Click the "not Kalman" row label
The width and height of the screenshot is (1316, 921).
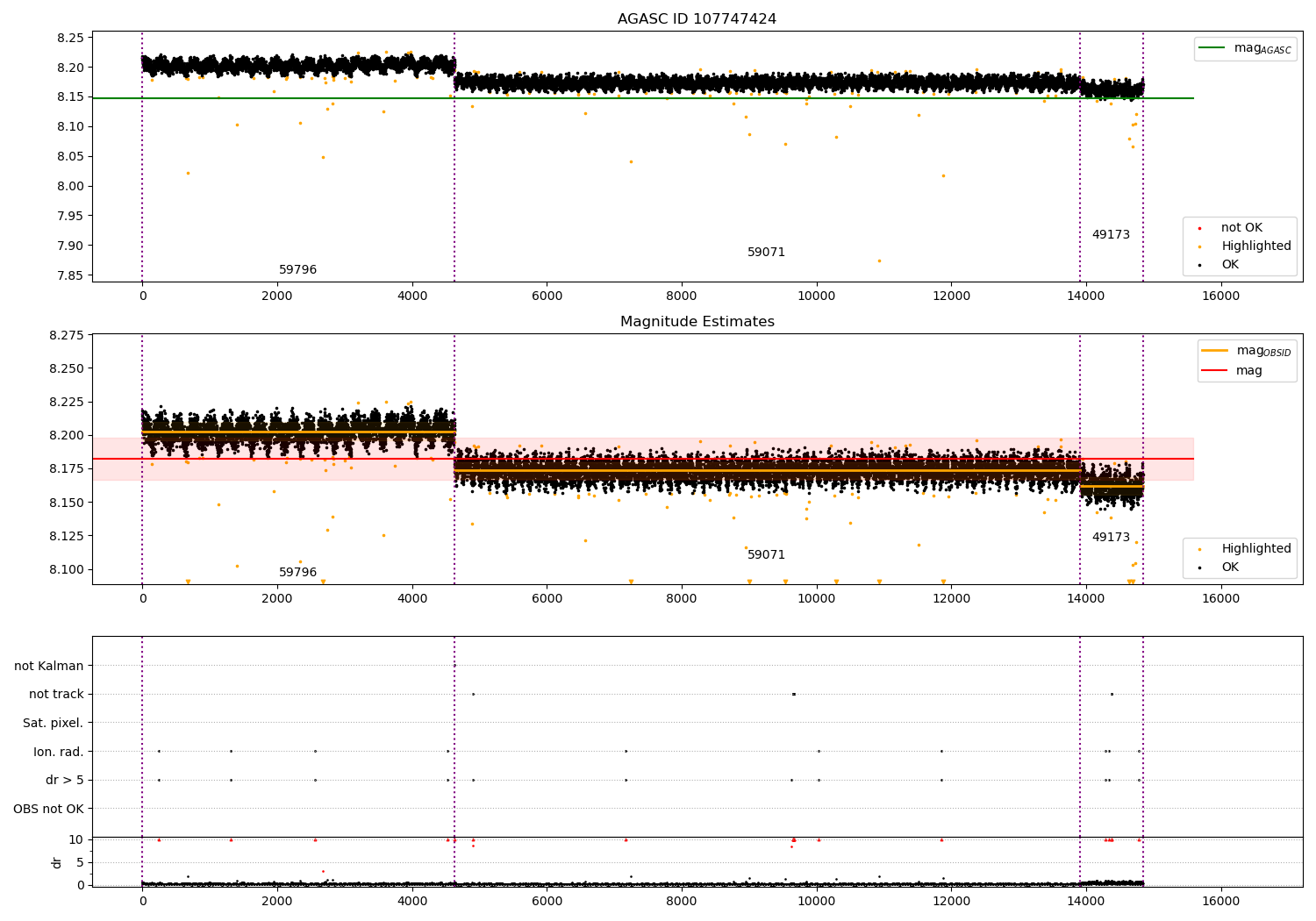[49, 667]
